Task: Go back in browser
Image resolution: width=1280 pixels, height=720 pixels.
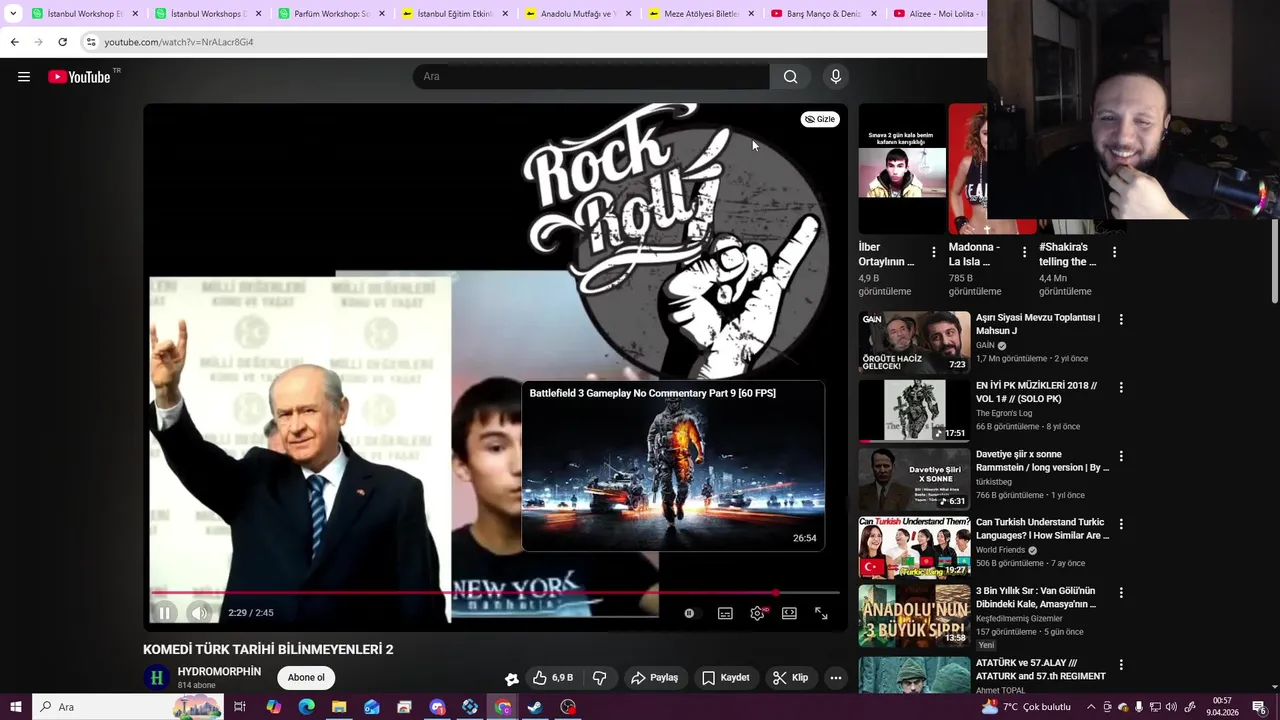Action: pos(14,42)
